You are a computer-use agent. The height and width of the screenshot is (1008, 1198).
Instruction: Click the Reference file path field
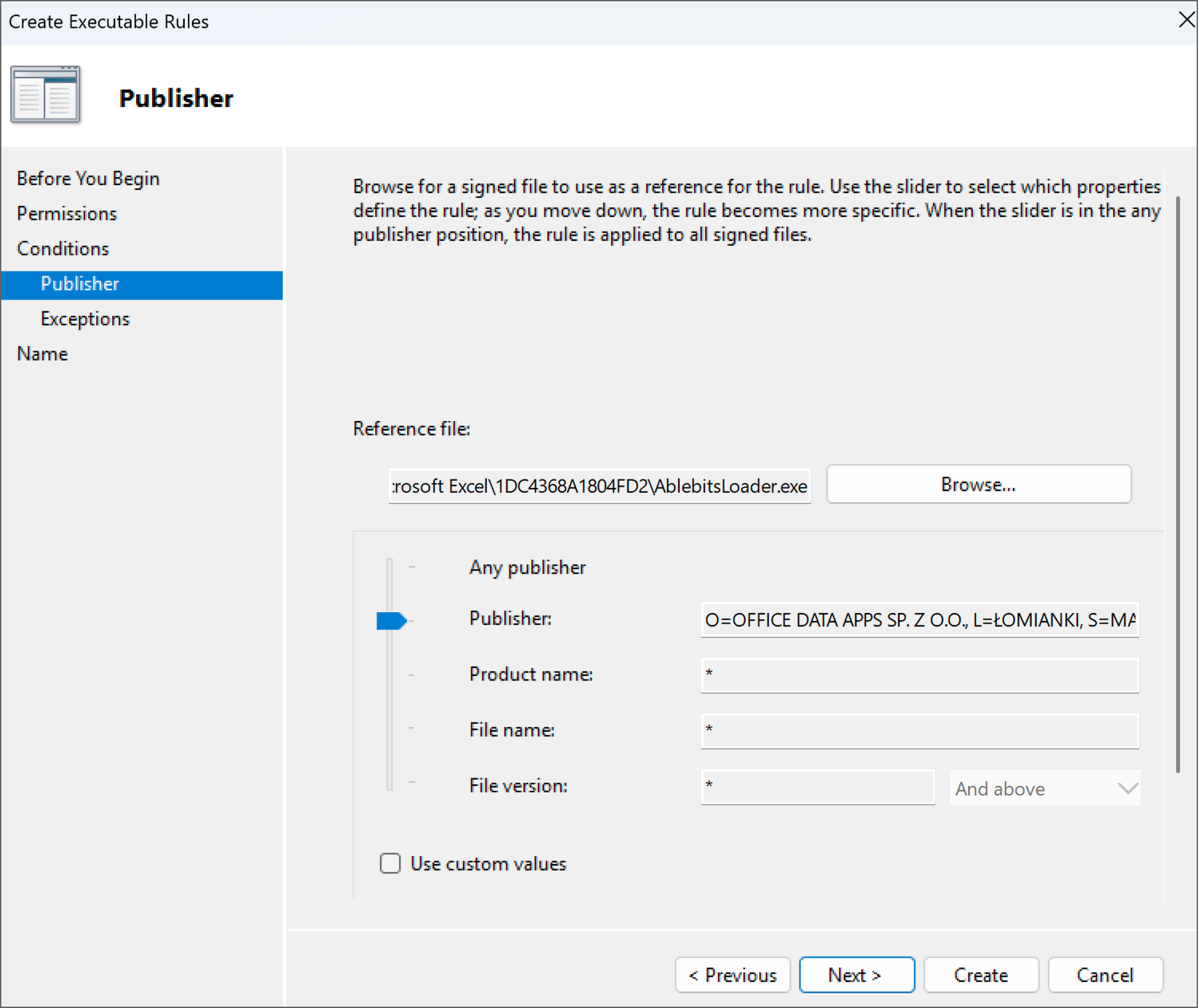click(x=599, y=486)
